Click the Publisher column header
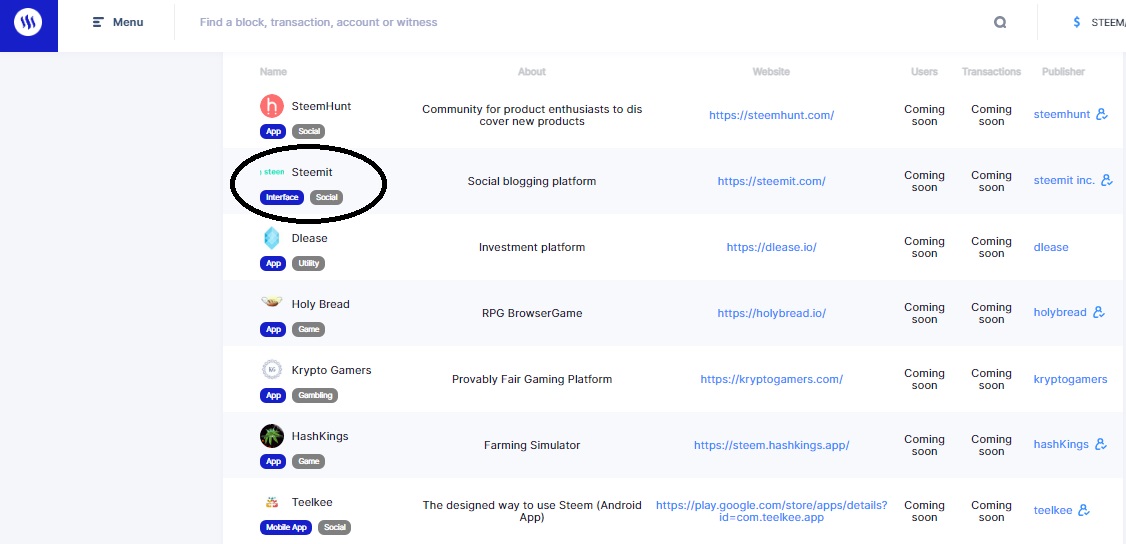 1064,72
